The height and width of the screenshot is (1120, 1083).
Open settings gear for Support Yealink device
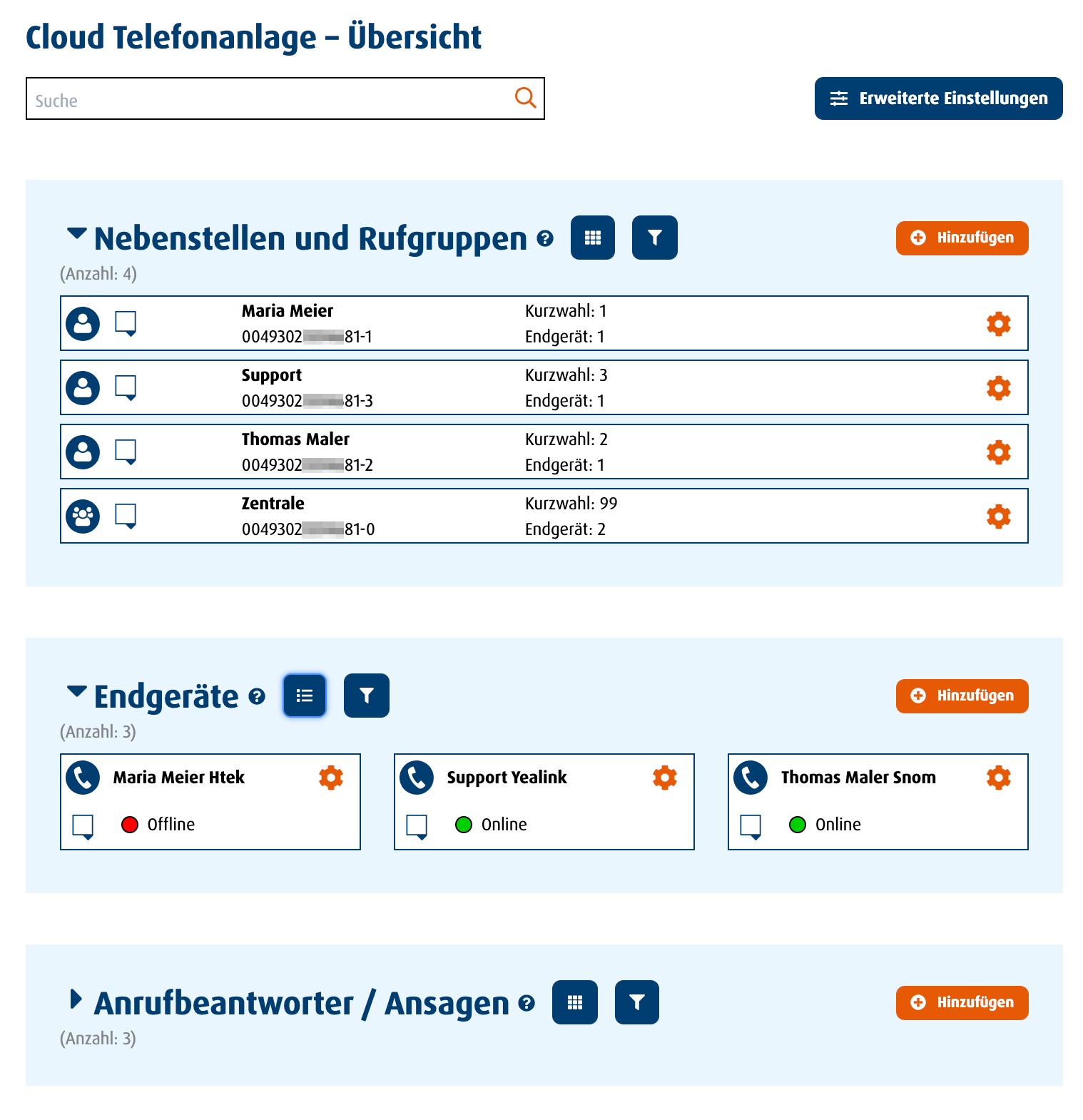664,778
